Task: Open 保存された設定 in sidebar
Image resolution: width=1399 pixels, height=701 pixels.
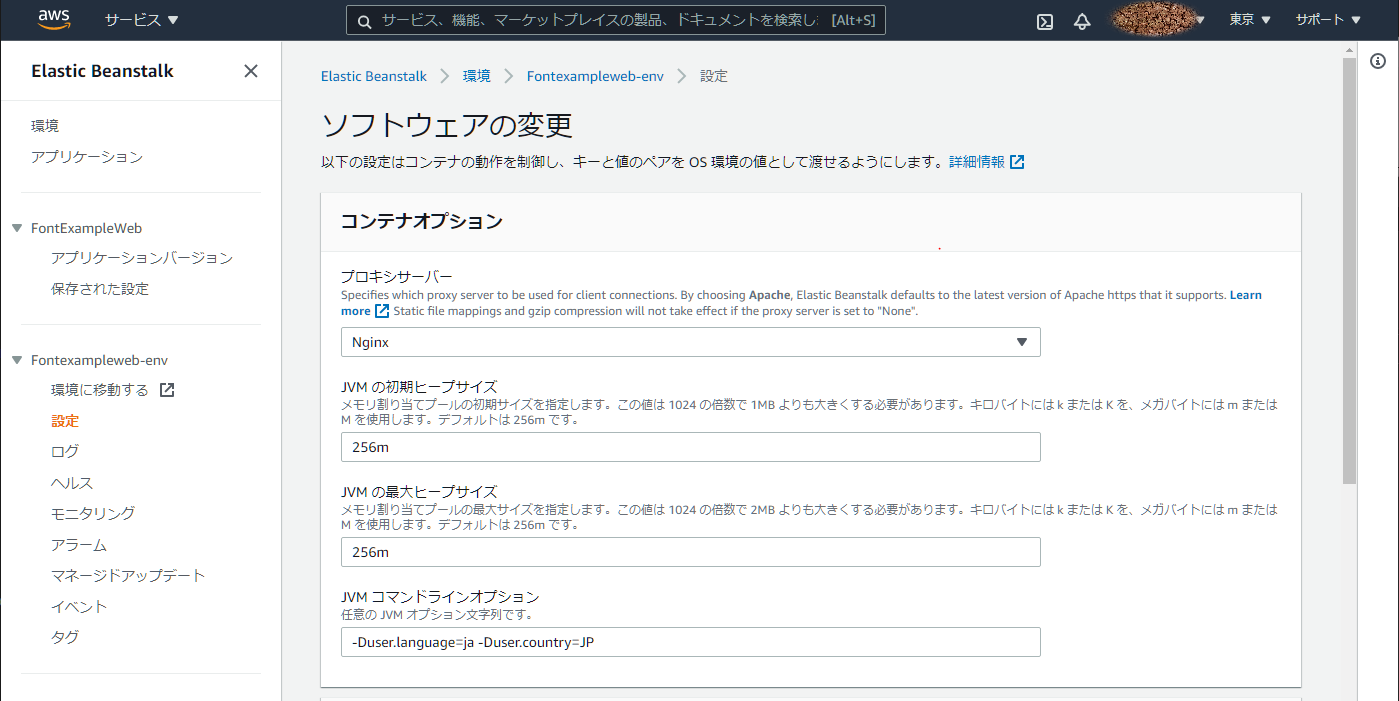Action: (100, 289)
